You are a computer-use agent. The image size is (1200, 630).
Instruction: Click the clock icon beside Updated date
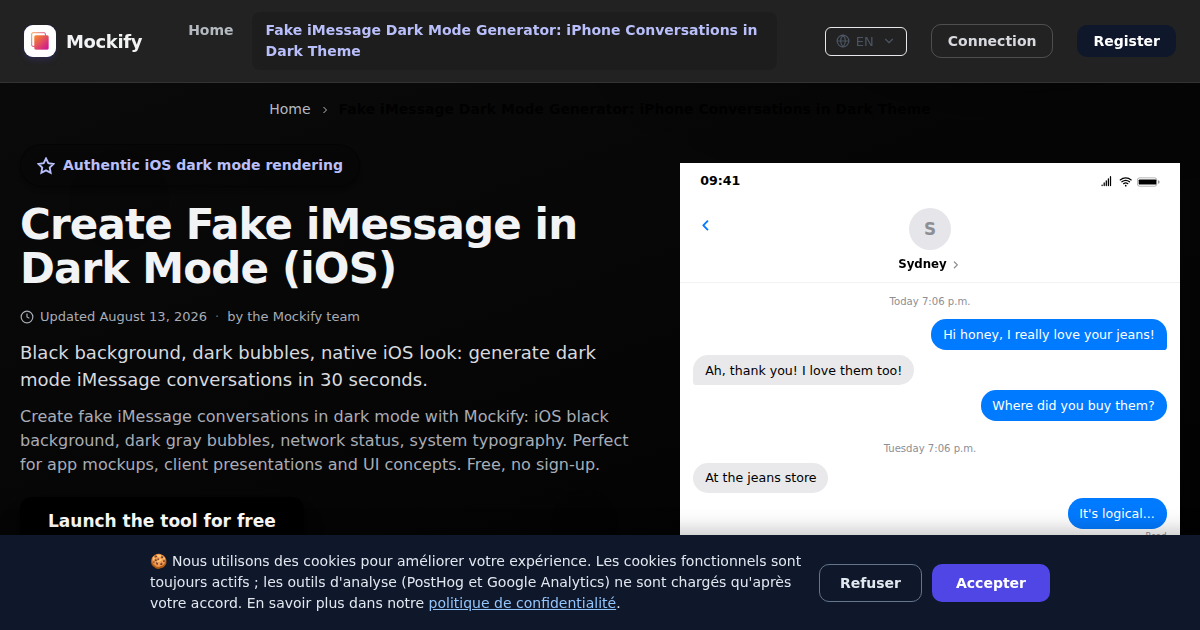(x=27, y=317)
